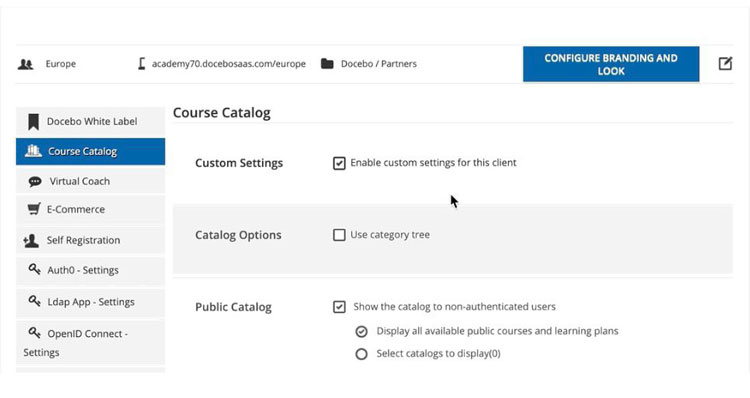Image resolution: width=750 pixels, height=398 pixels.
Task: Click the Course Catalog page heading
Action: 221,113
